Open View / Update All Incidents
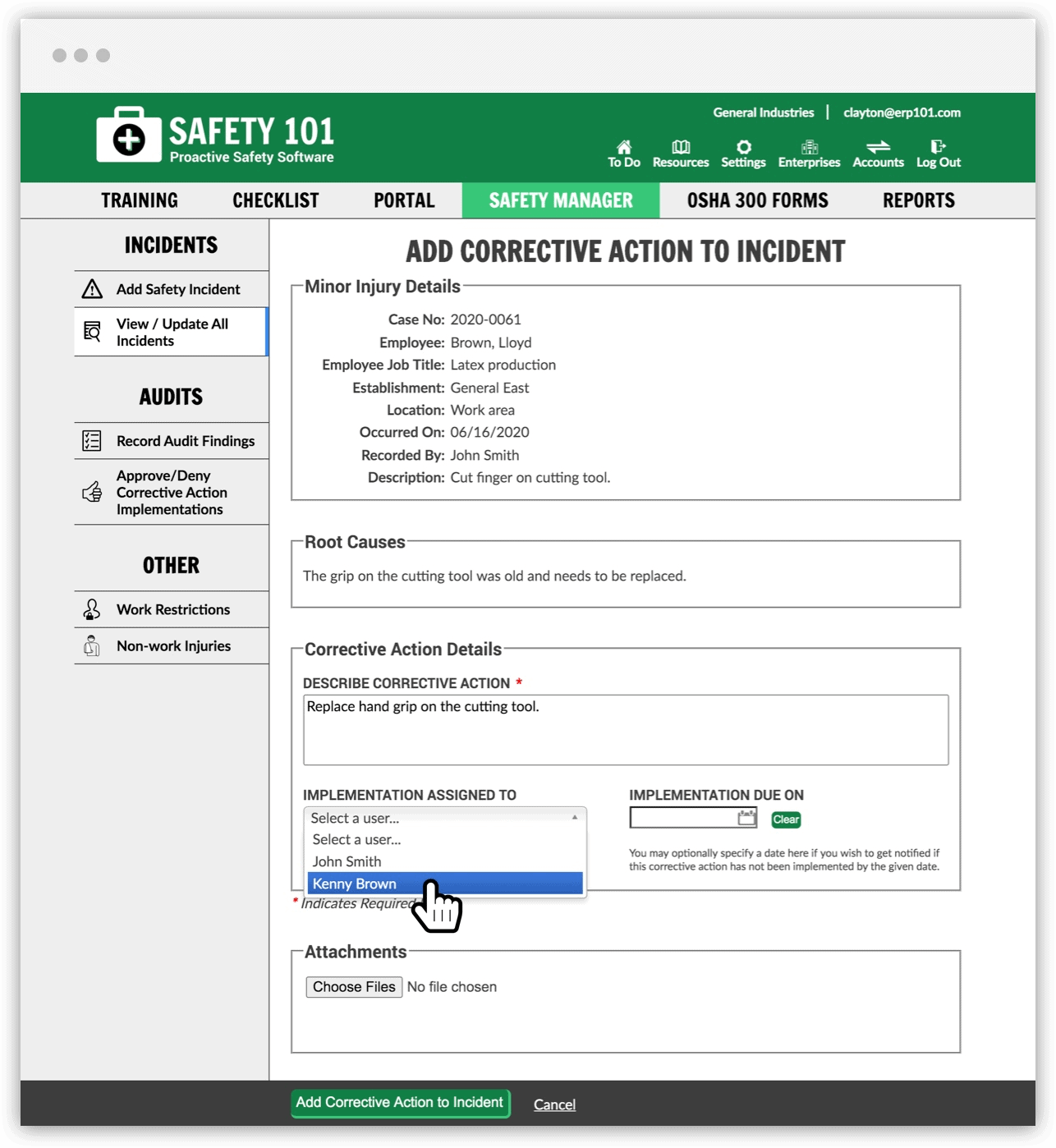 point(172,332)
